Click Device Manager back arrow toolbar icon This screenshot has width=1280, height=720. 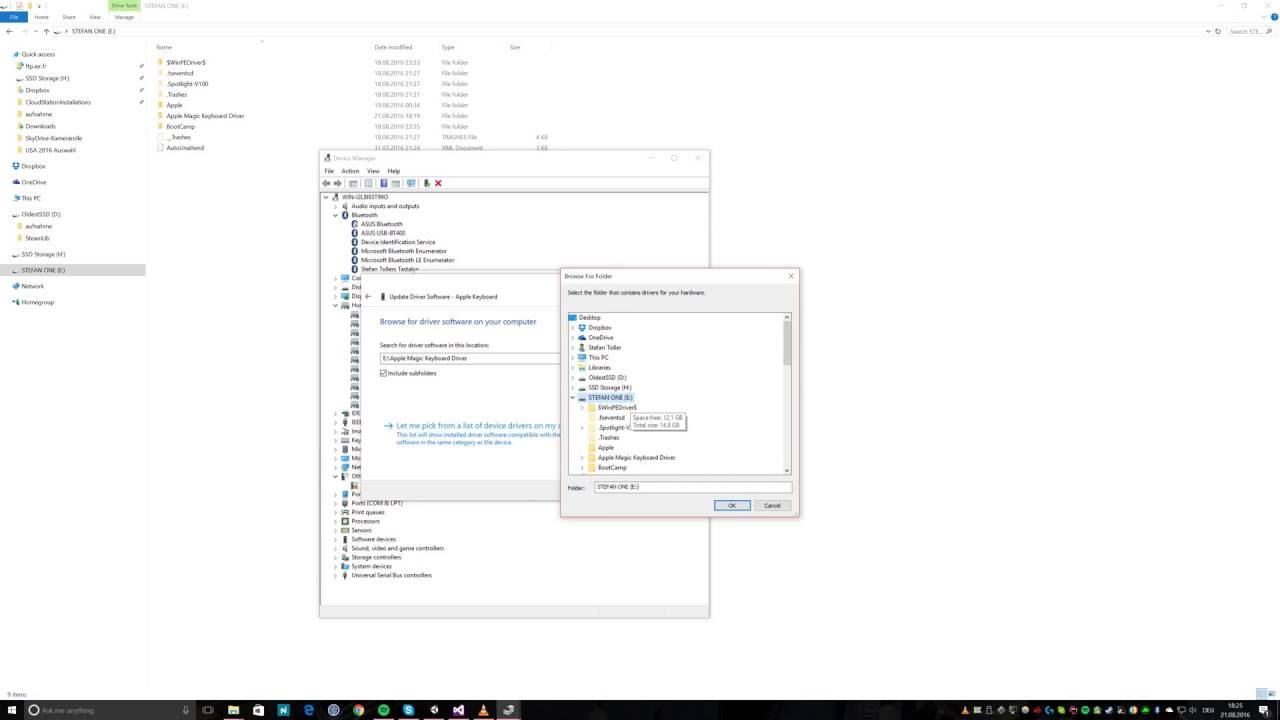point(327,183)
